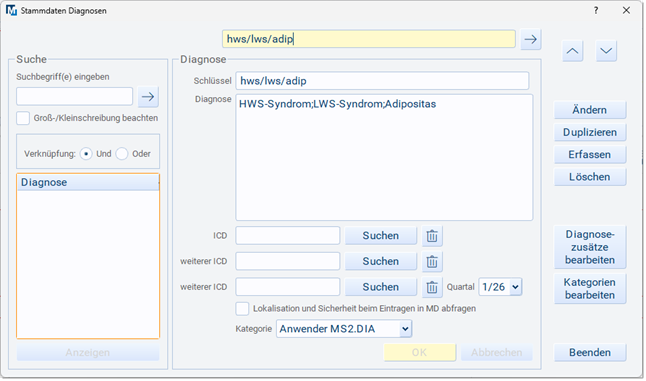Enable Groß-/Kleinschreibung beachten checkbox

(x=23, y=118)
